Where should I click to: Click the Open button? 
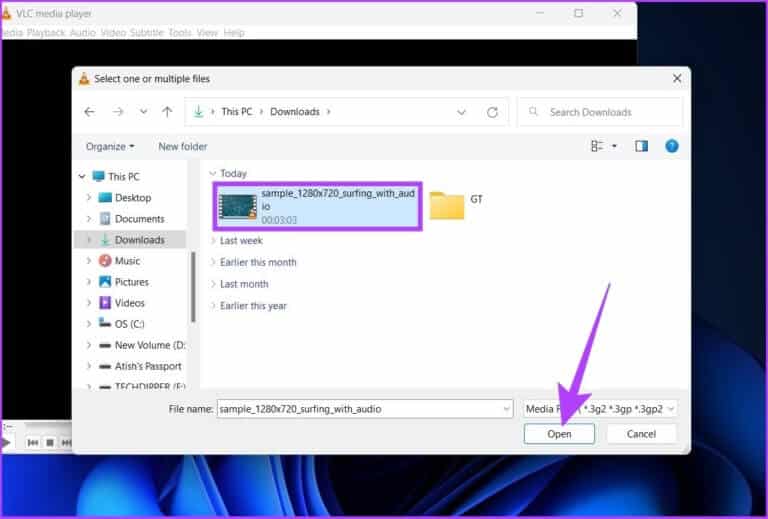coord(559,434)
